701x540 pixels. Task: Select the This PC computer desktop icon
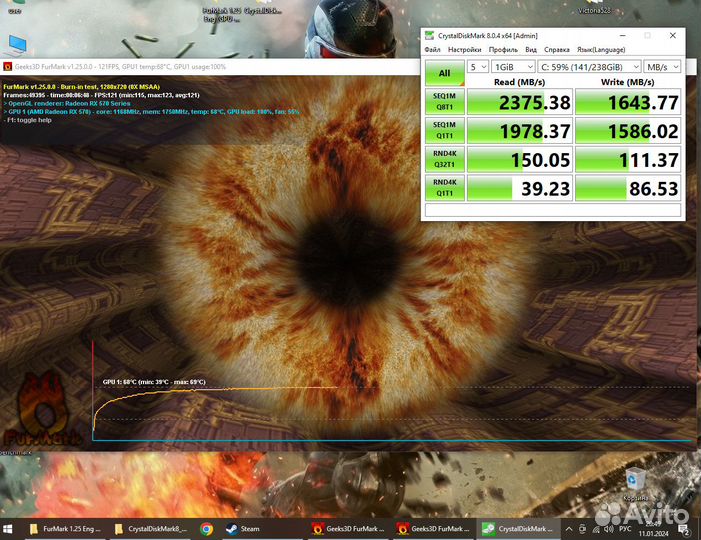(x=17, y=45)
